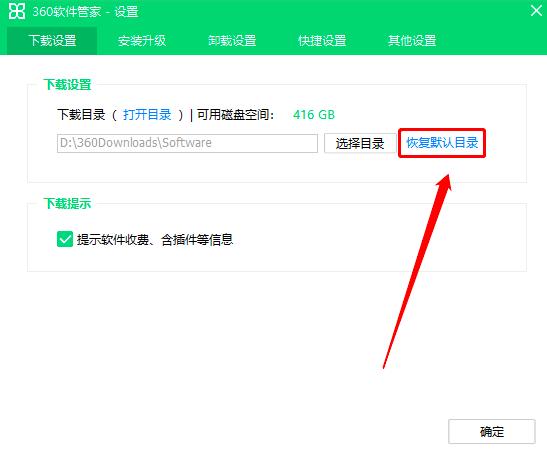Select the 快捷设置 tab

coord(322,41)
